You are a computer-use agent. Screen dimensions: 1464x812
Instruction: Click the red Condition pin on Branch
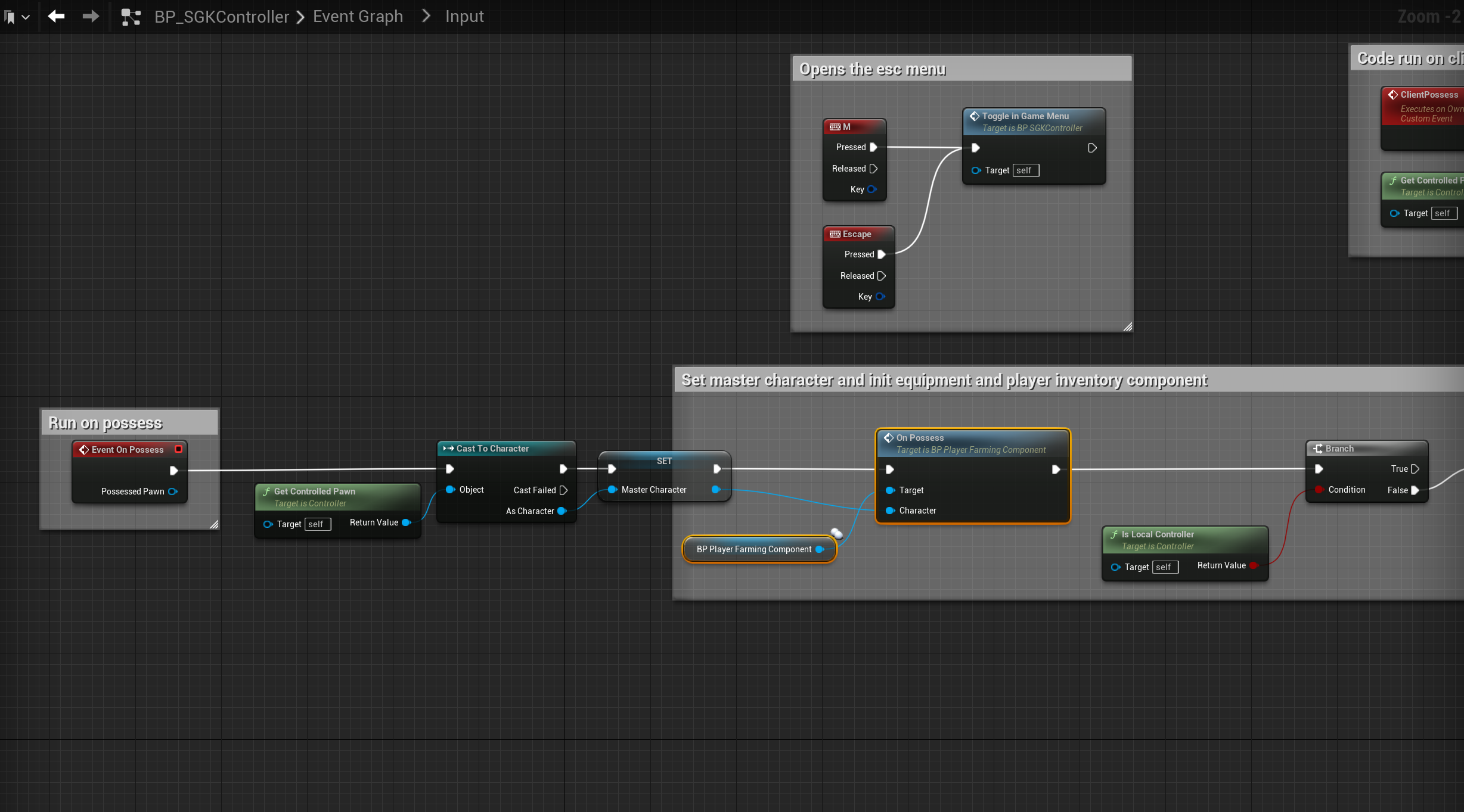[1319, 490]
